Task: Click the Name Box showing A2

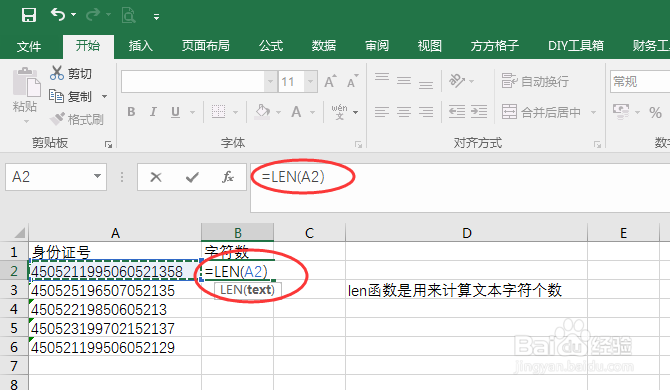Action: tap(48, 176)
